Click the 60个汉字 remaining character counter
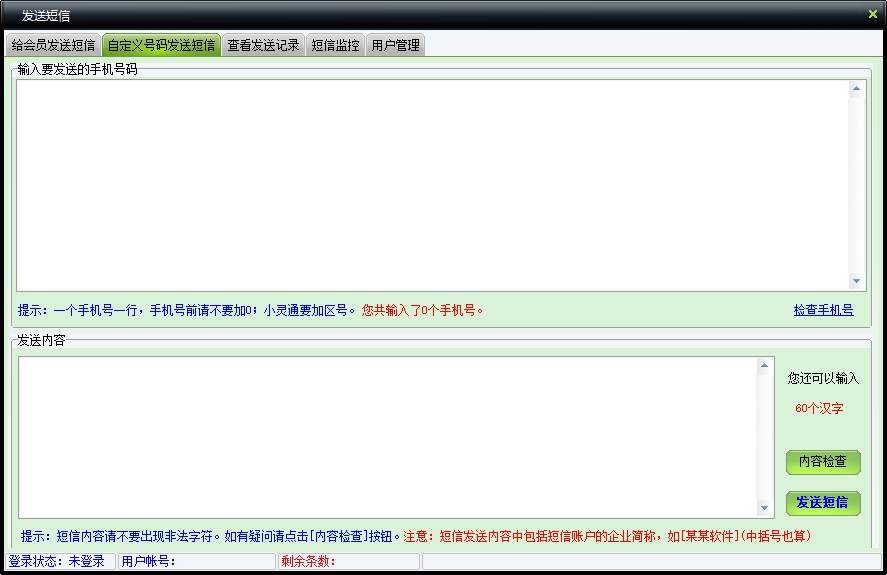Image resolution: width=887 pixels, height=575 pixels. click(x=819, y=408)
